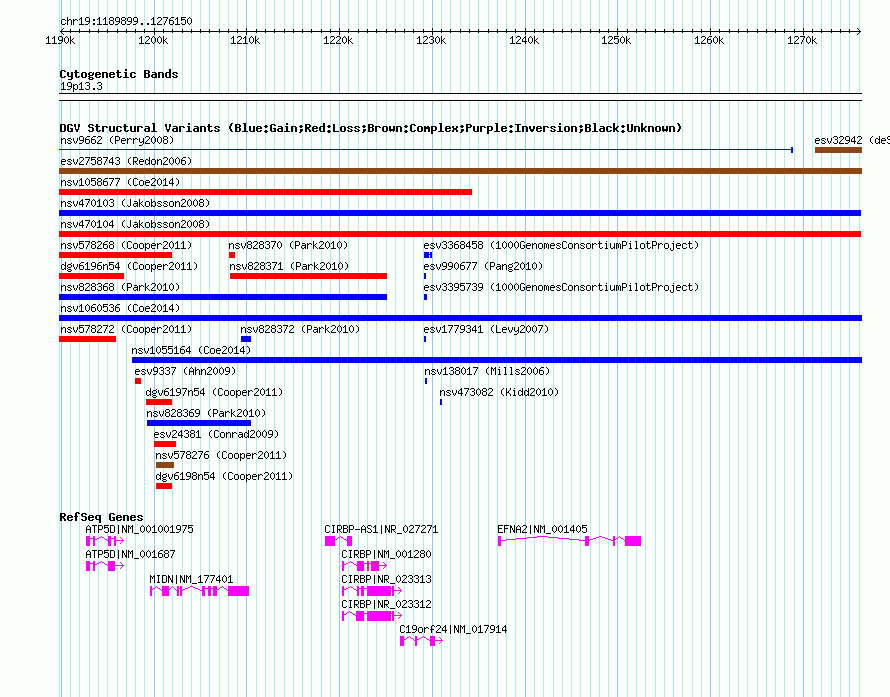Click ATP5D|NM_001001975 gene label
This screenshot has width=890, height=697.
(139, 529)
